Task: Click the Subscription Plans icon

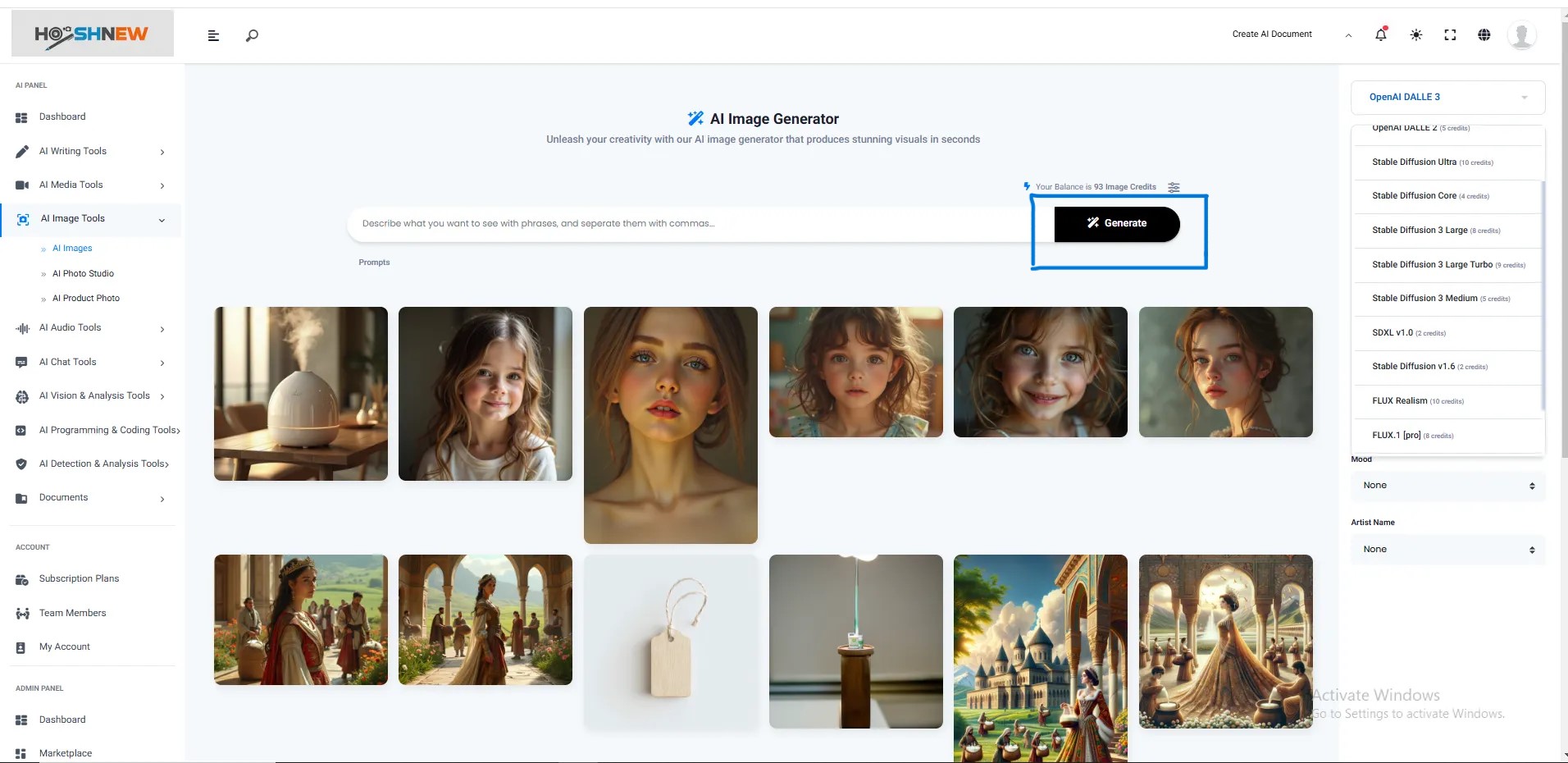Action: pos(22,579)
